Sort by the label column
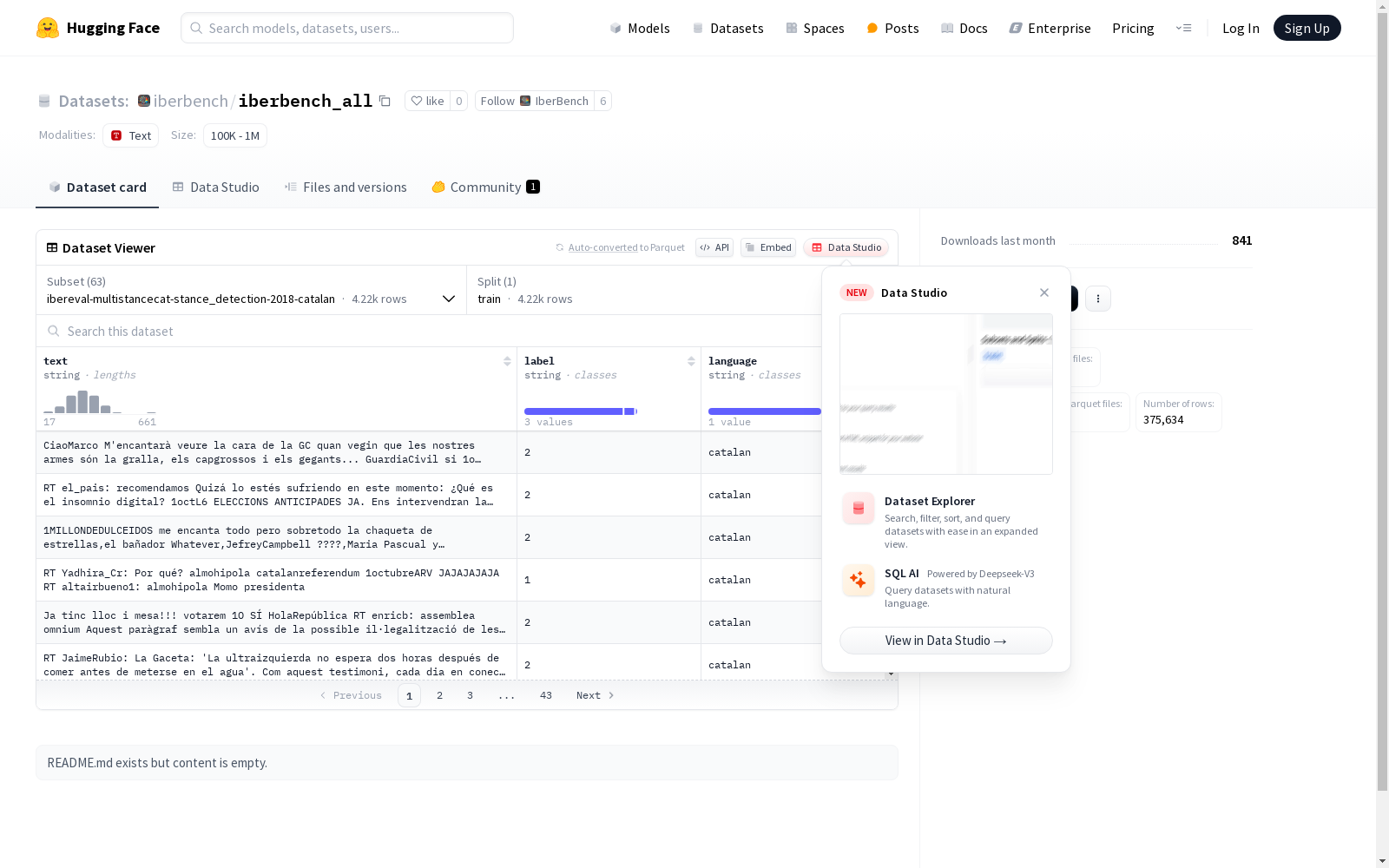1389x868 pixels. pyautogui.click(x=691, y=361)
